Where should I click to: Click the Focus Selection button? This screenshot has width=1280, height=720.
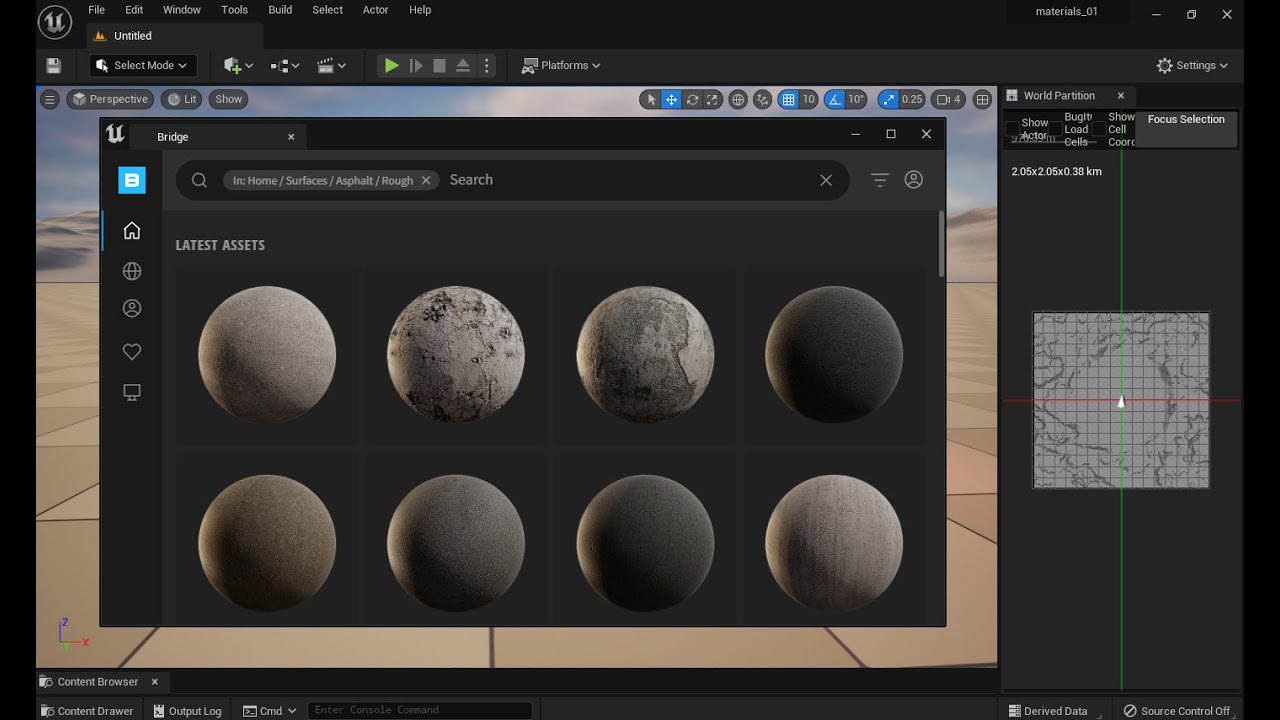[x=1186, y=120]
